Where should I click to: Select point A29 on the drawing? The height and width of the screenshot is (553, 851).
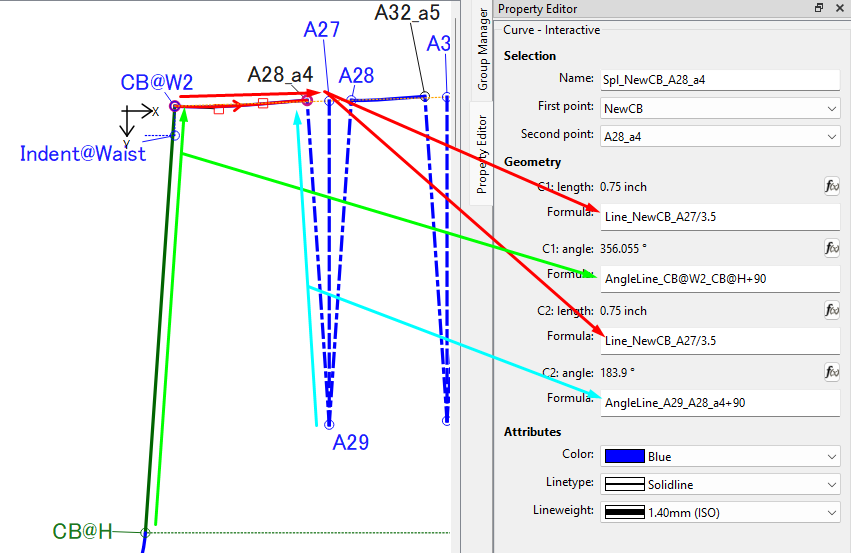point(329,424)
